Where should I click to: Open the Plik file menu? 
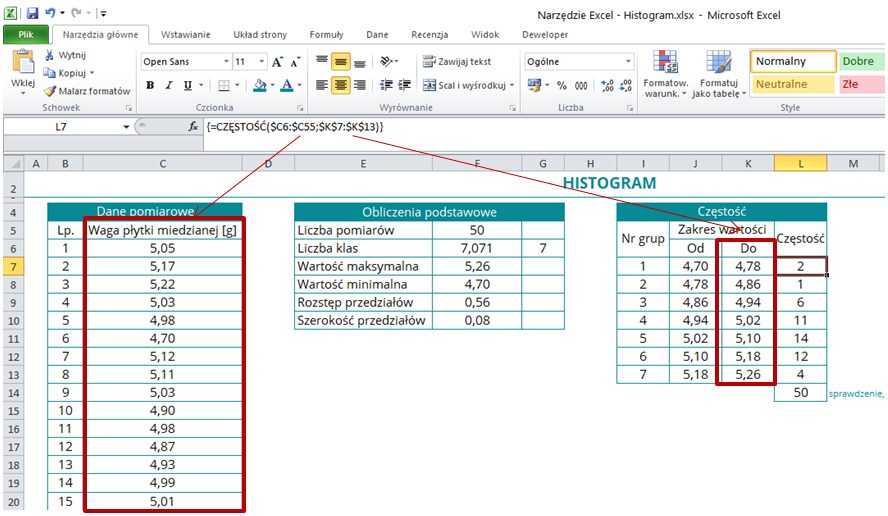[x=26, y=34]
